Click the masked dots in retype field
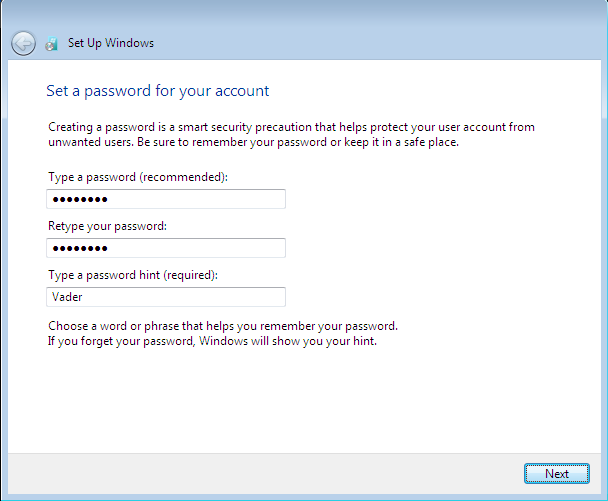This screenshot has height=501, width=608. pyautogui.click(x=80, y=249)
